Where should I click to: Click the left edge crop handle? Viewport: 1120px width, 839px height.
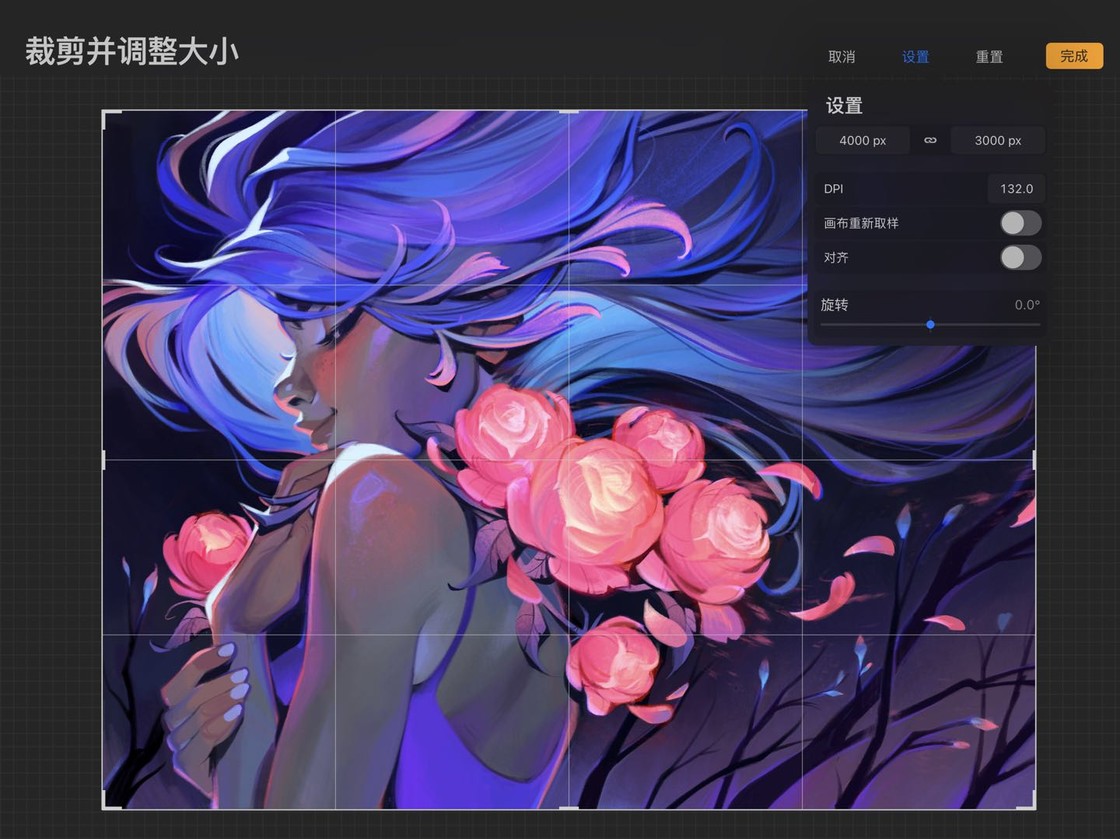tap(104, 459)
